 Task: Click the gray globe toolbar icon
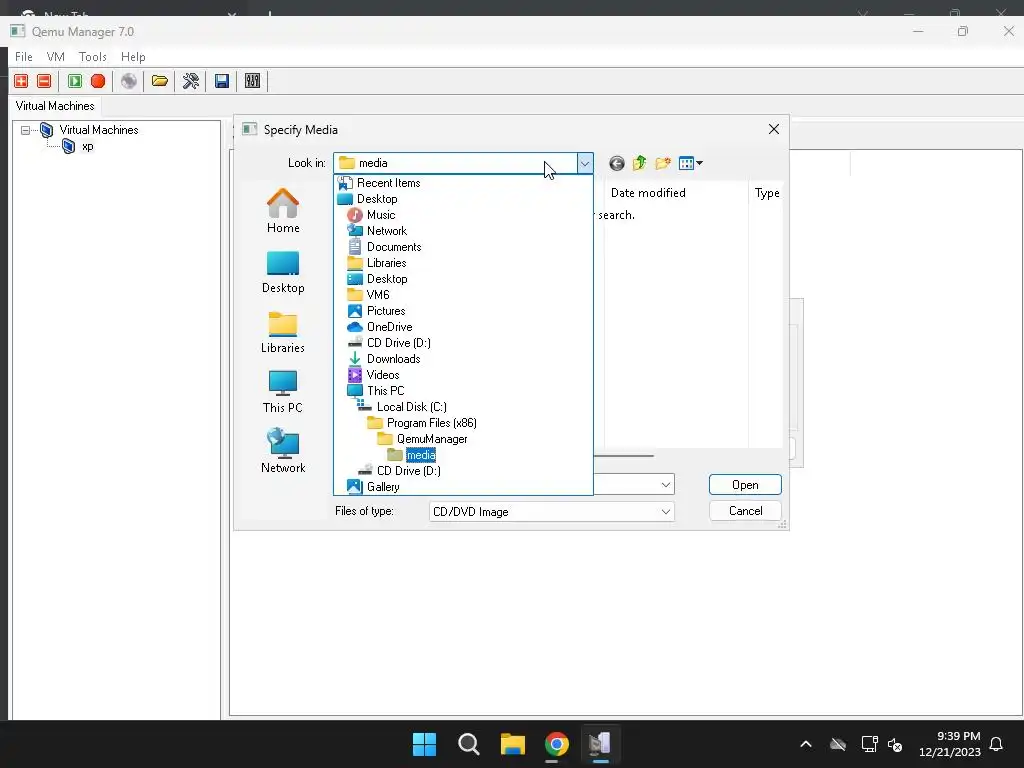pos(129,81)
